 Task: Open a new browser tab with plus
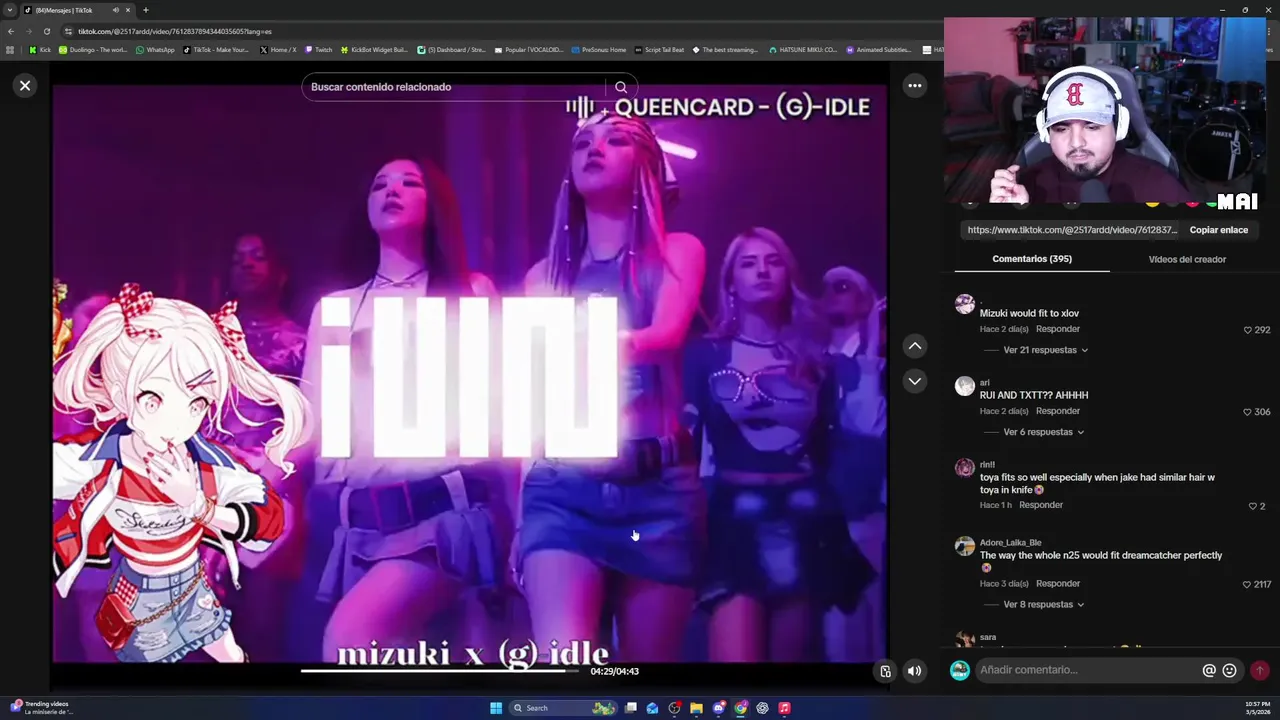pyautogui.click(x=145, y=10)
